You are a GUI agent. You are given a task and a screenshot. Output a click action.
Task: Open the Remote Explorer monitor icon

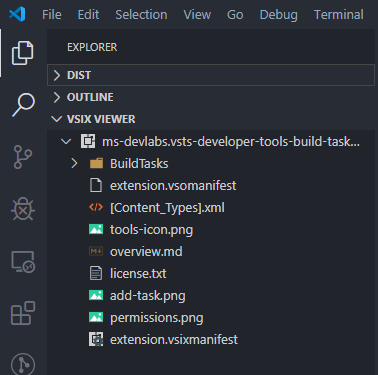(x=23, y=262)
